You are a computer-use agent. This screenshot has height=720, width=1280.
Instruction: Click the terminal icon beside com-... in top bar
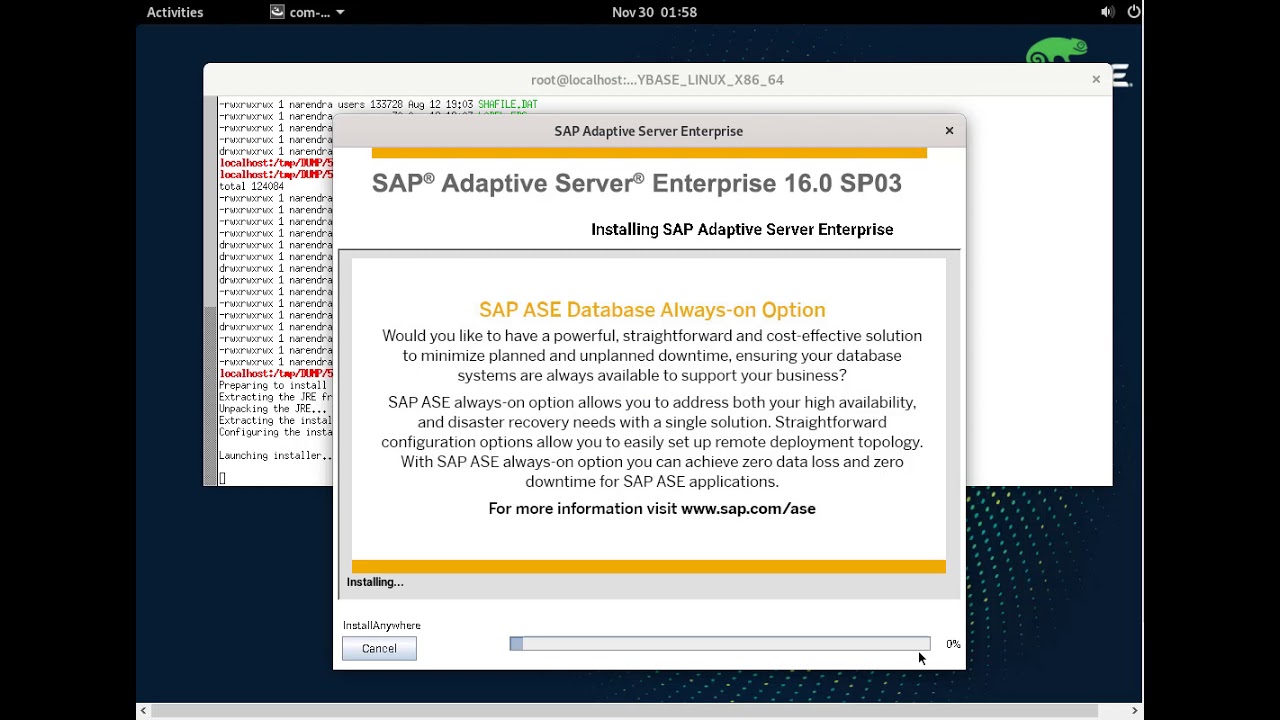pyautogui.click(x=277, y=12)
